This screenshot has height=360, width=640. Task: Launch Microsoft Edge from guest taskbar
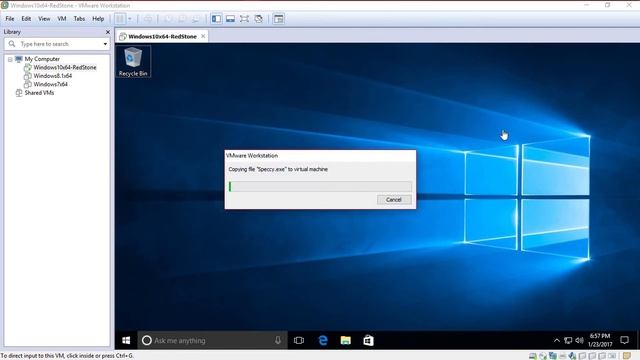click(x=323, y=340)
